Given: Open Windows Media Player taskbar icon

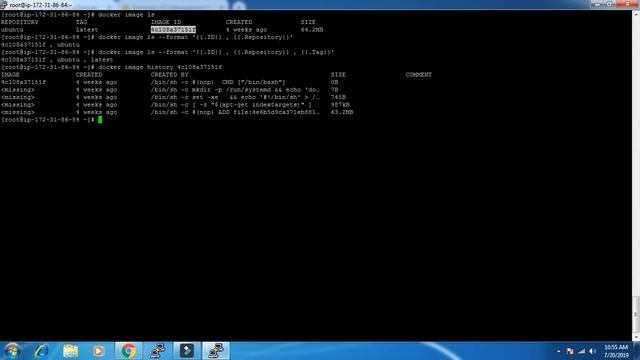Looking at the screenshot, I should (x=98, y=351).
